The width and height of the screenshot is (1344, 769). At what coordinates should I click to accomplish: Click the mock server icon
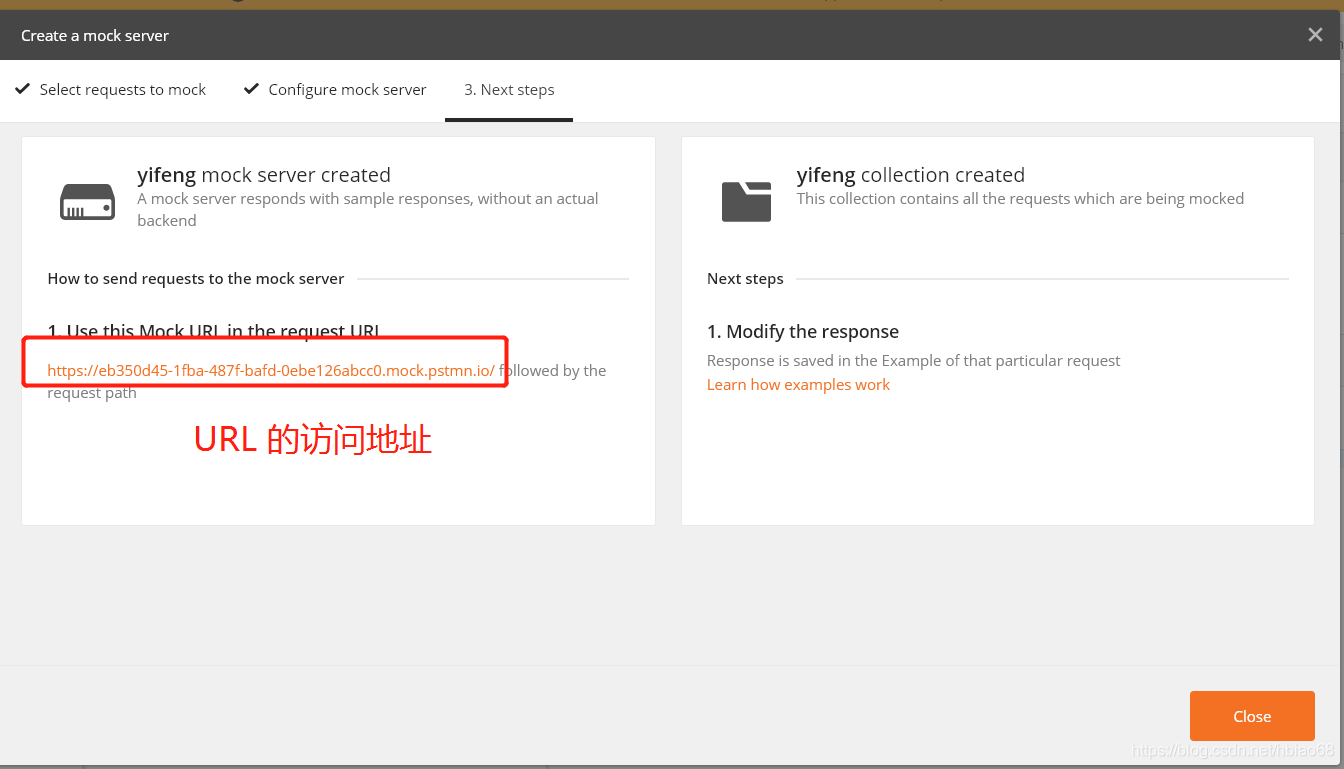click(88, 202)
